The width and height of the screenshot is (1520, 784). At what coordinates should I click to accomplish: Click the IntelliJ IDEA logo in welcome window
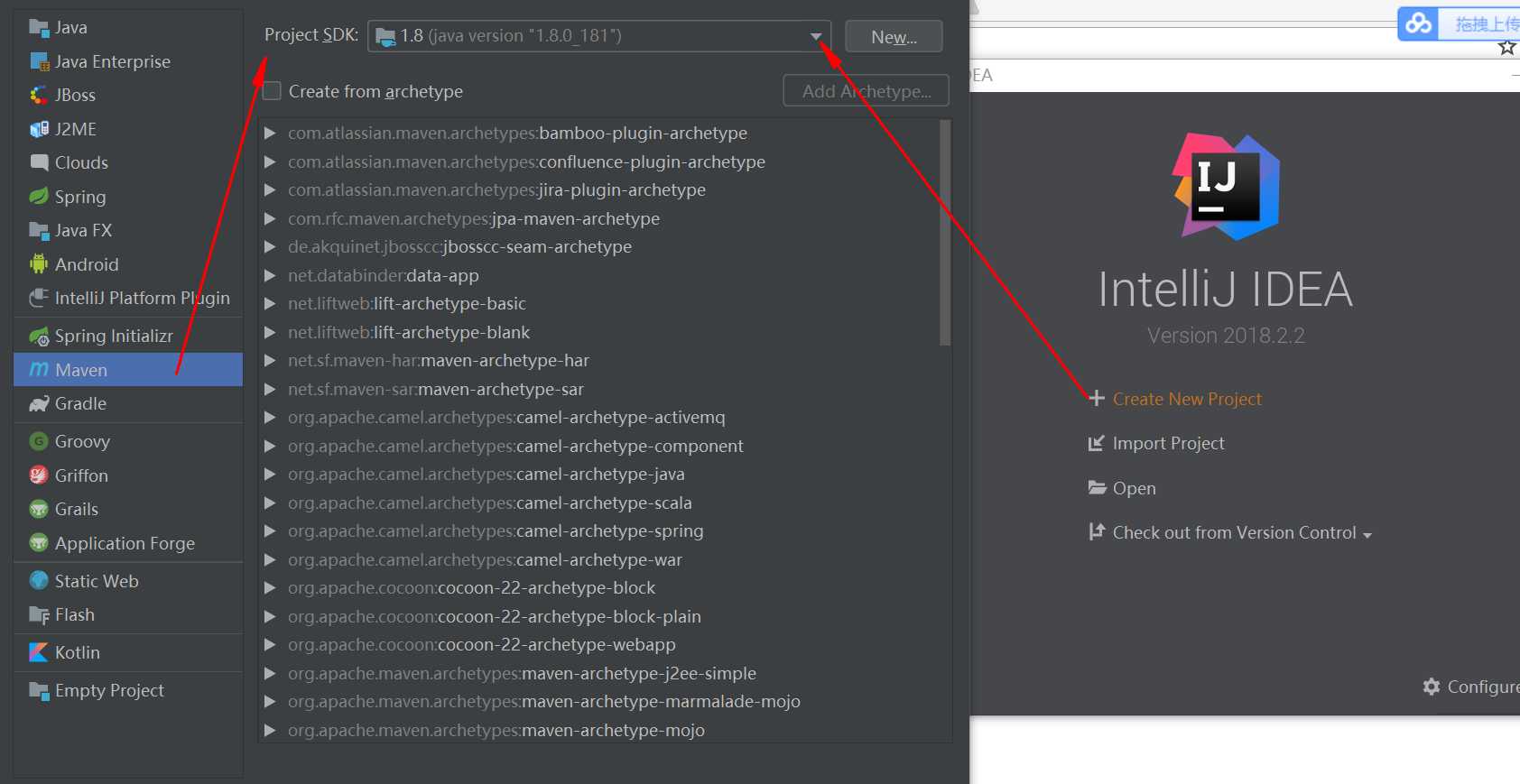click(1226, 187)
